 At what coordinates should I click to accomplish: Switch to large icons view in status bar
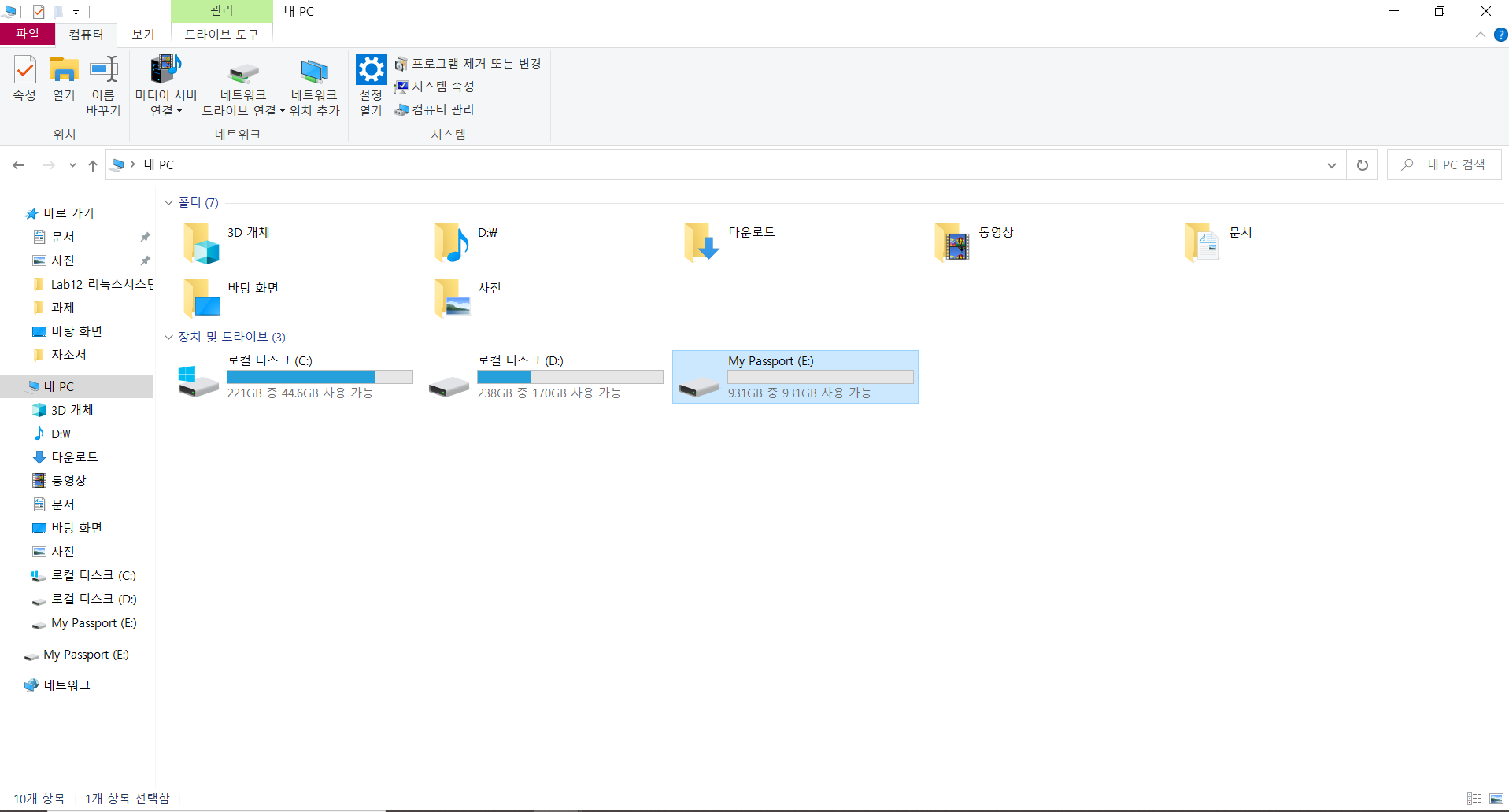(x=1496, y=799)
